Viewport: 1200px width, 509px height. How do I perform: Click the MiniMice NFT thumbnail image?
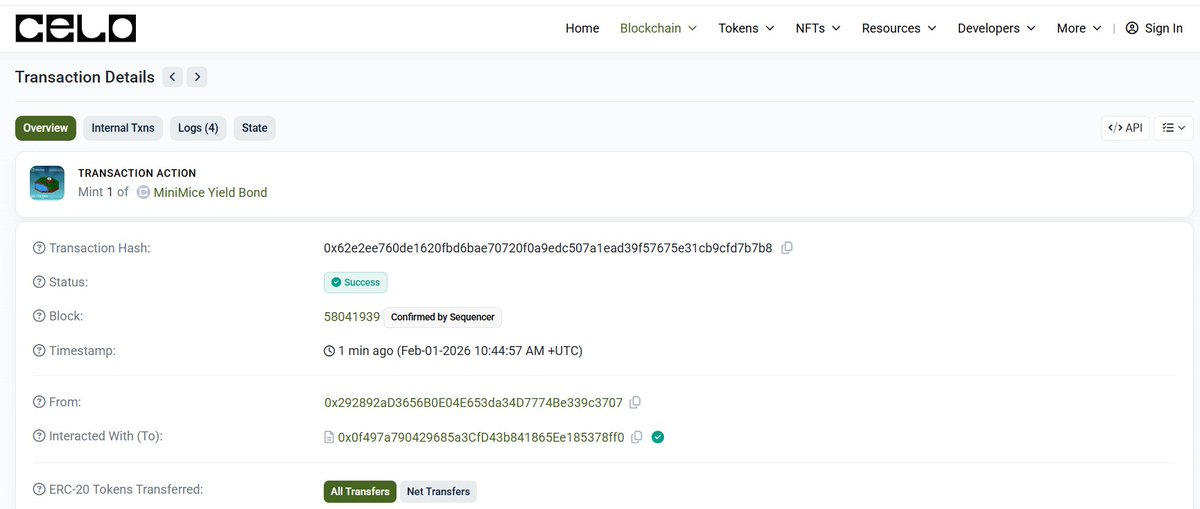click(47, 183)
